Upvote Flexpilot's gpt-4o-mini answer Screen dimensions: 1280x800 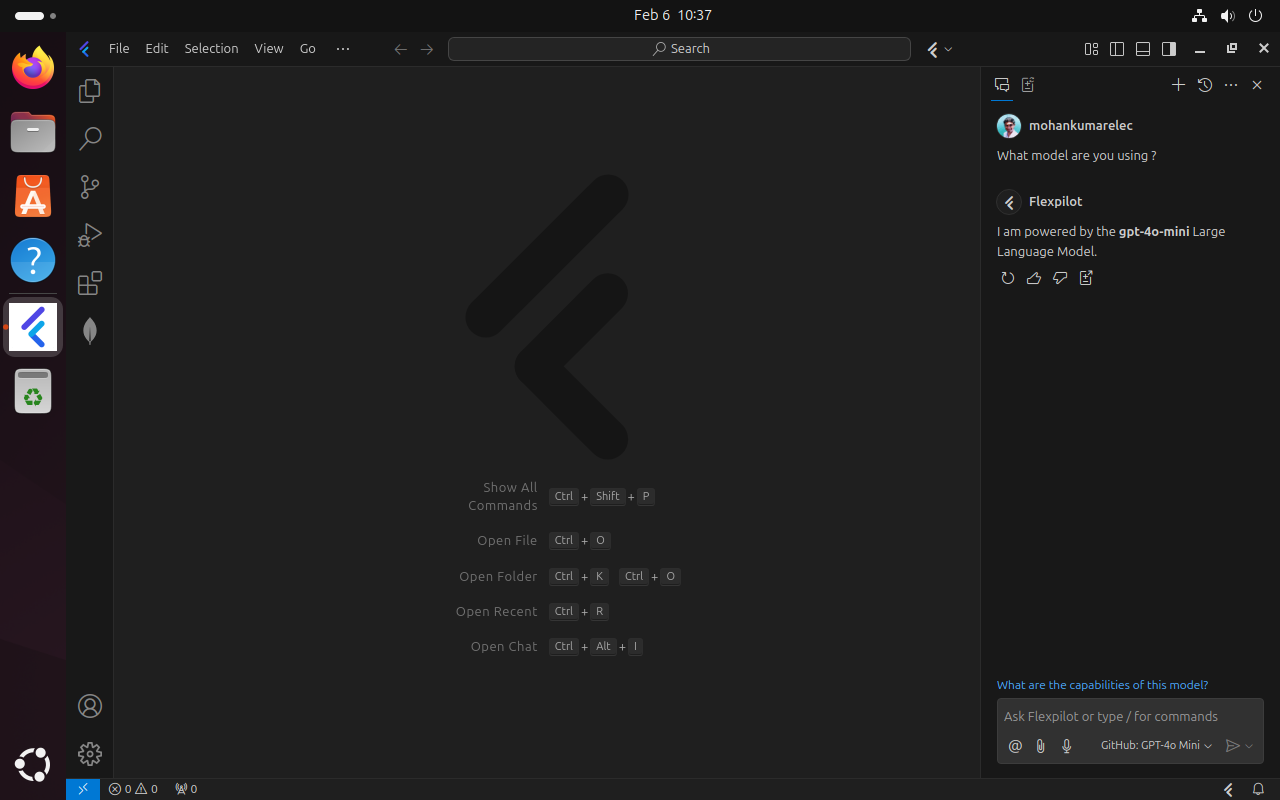point(1034,278)
